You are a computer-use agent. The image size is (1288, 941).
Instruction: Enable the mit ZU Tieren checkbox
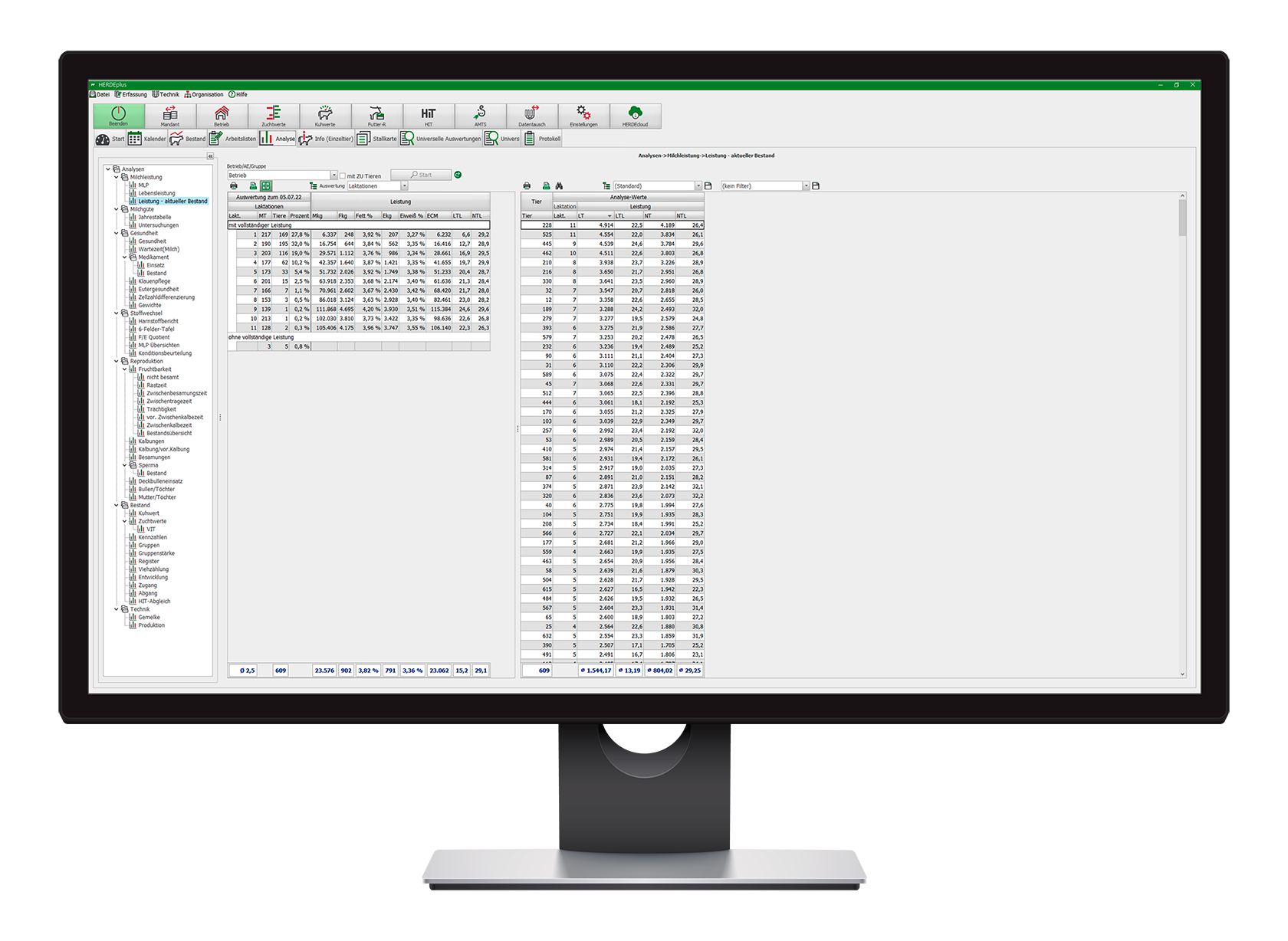click(343, 175)
